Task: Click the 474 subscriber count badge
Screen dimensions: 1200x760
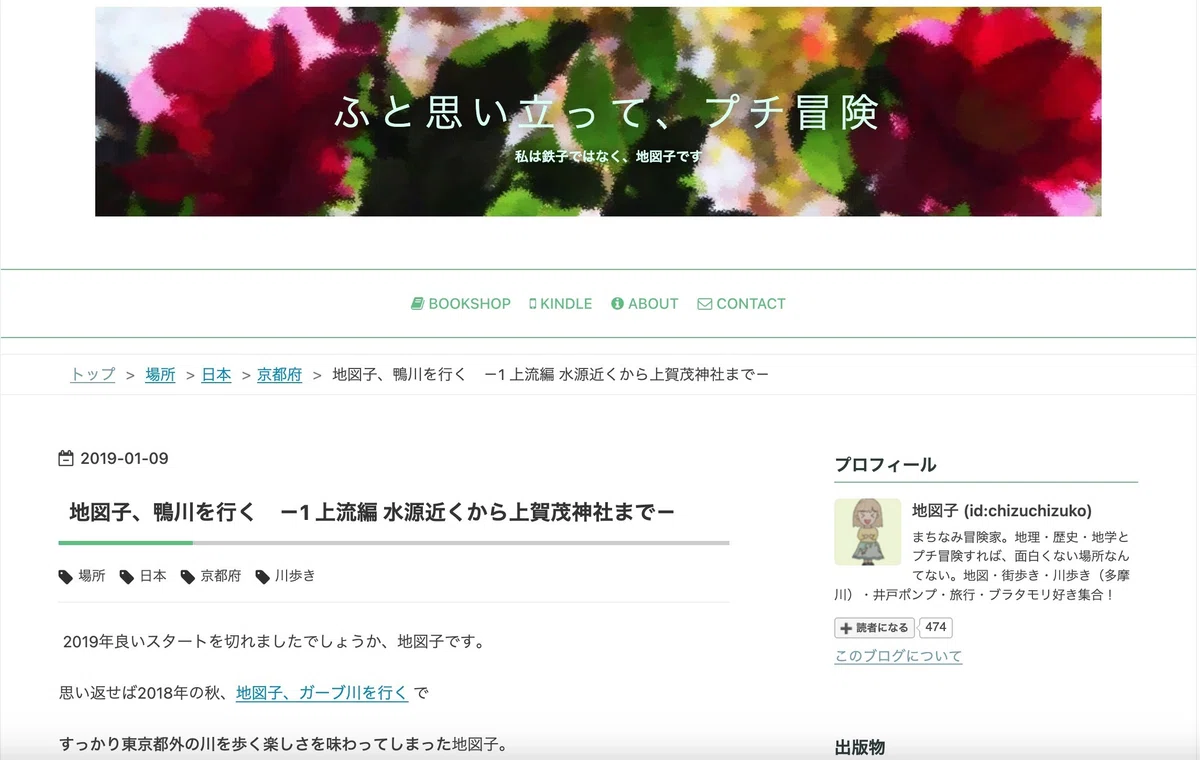Action: (936, 628)
